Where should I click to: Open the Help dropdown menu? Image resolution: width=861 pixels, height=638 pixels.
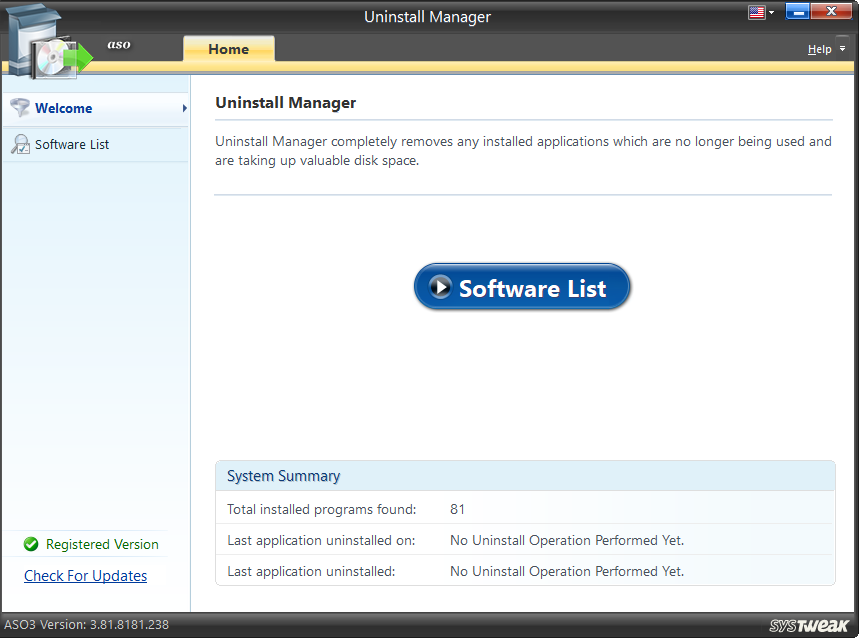pos(822,48)
